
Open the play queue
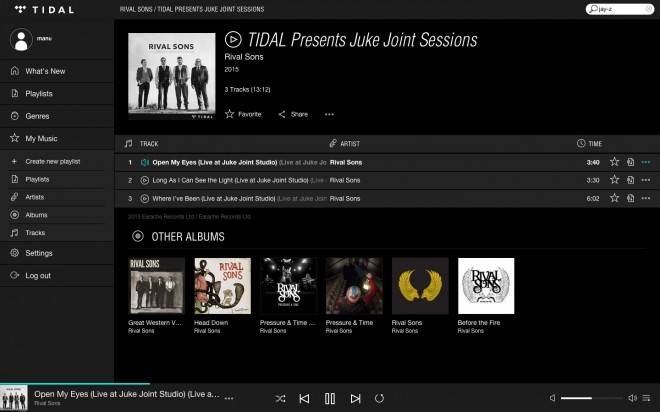click(x=647, y=398)
